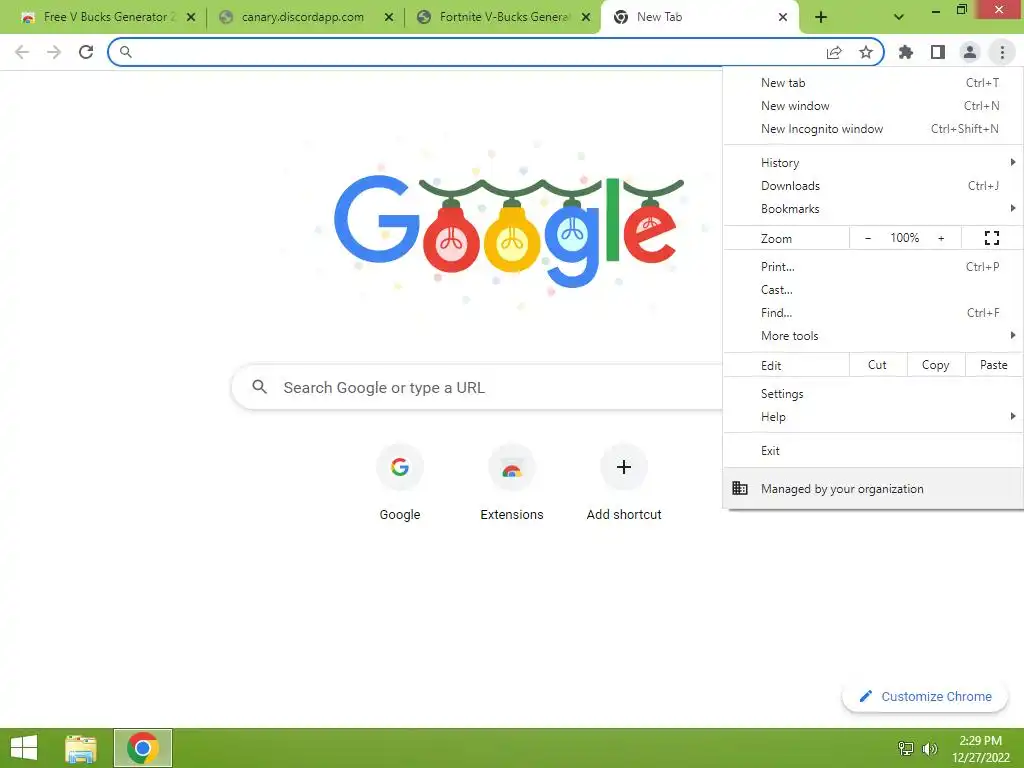Choose New window menu entry
The width and height of the screenshot is (1024, 768).
pos(872,106)
